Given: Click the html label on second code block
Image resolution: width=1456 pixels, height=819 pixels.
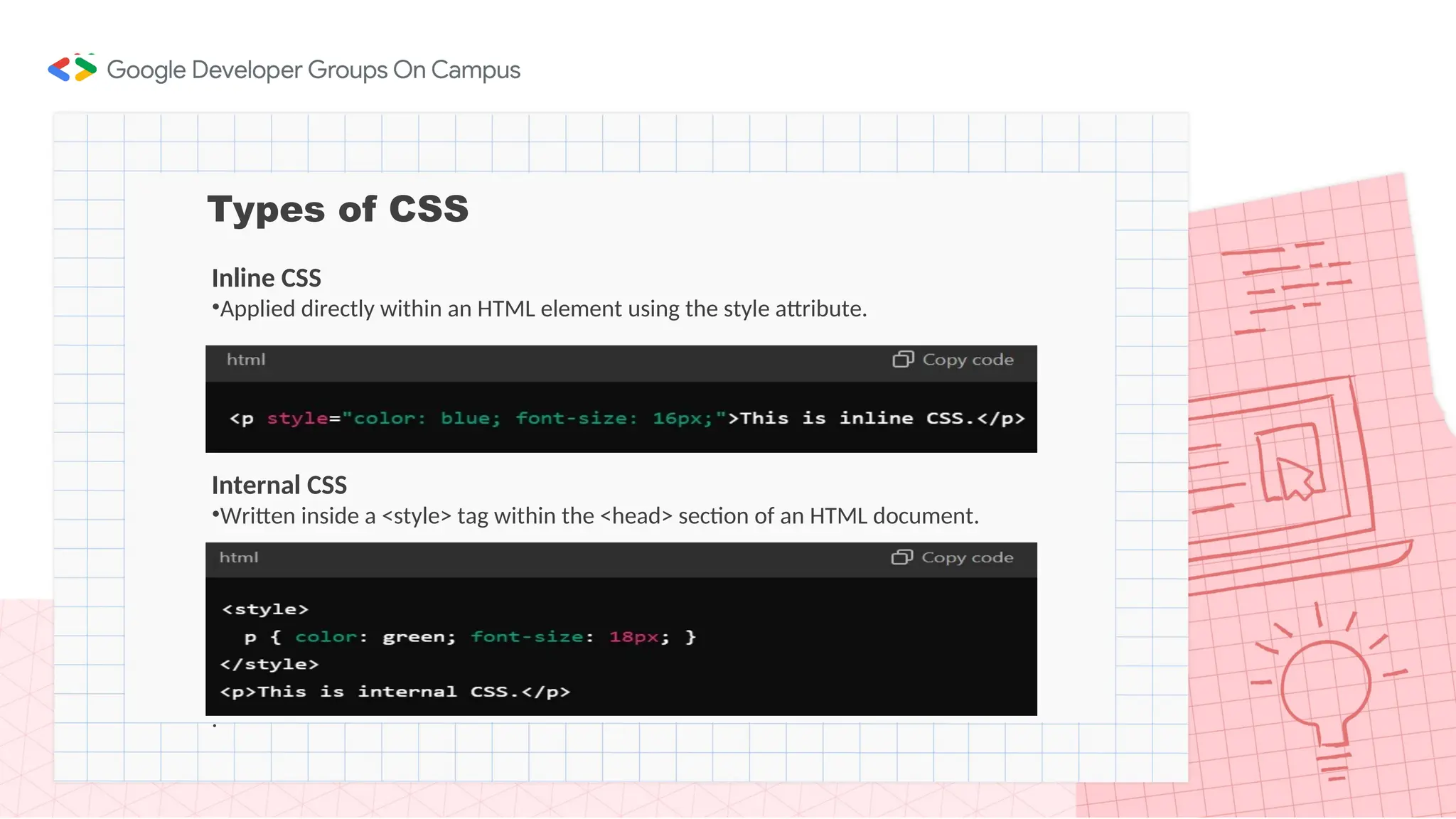Looking at the screenshot, I should coord(239,557).
